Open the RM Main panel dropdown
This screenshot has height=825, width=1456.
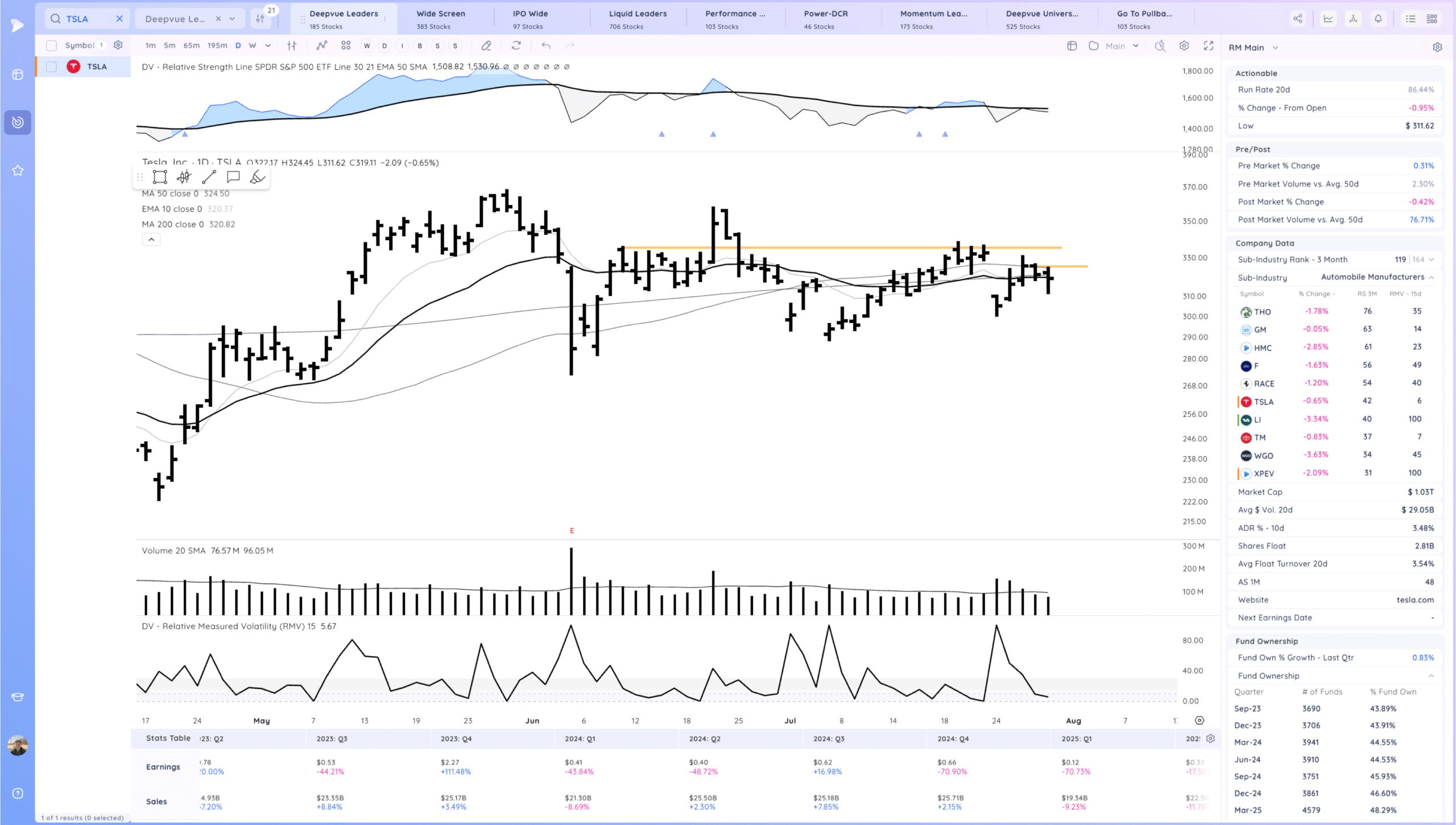1275,48
